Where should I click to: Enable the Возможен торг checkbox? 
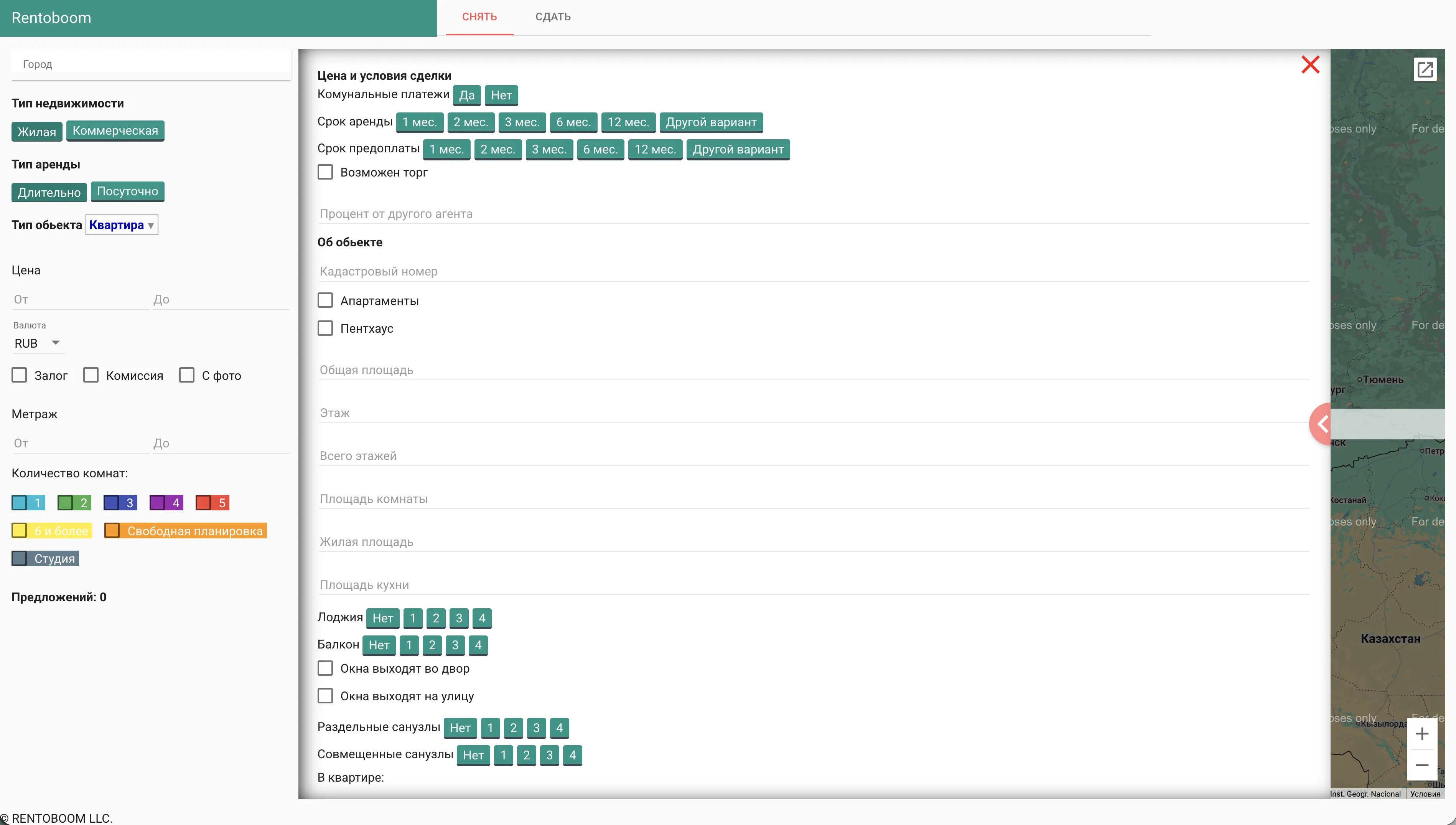click(325, 172)
